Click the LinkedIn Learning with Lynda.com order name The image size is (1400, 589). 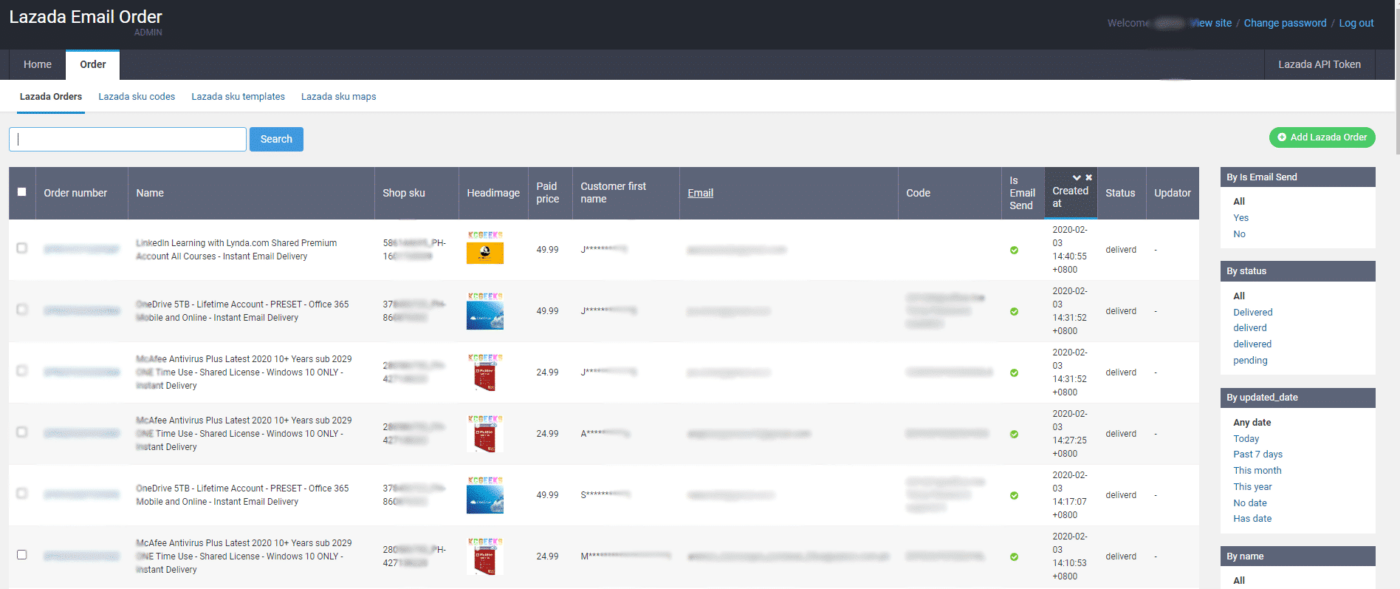(x=236, y=249)
